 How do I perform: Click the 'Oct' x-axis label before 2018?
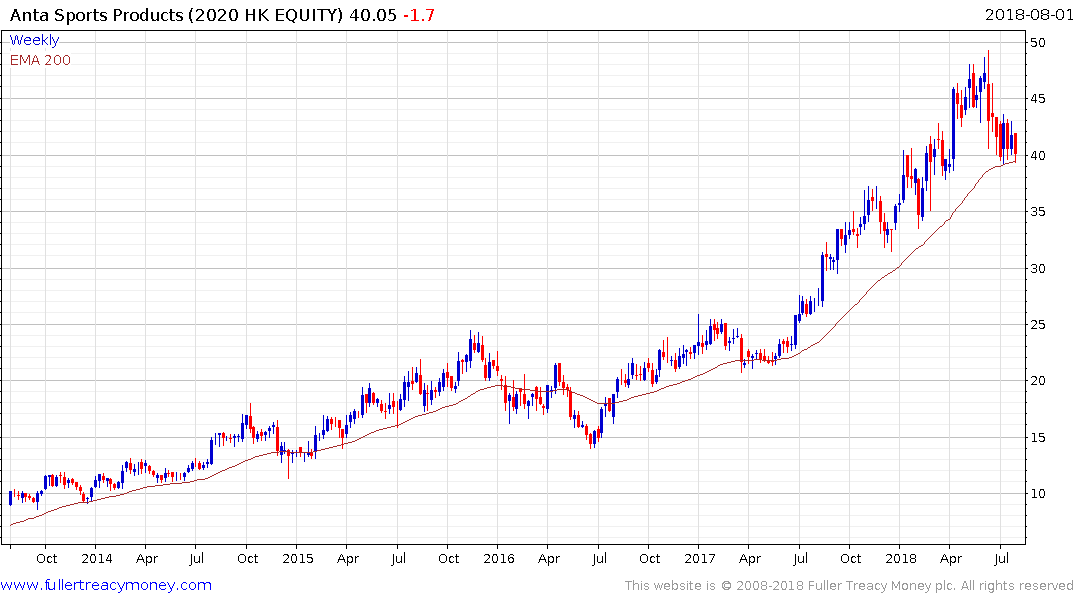pyautogui.click(x=850, y=558)
